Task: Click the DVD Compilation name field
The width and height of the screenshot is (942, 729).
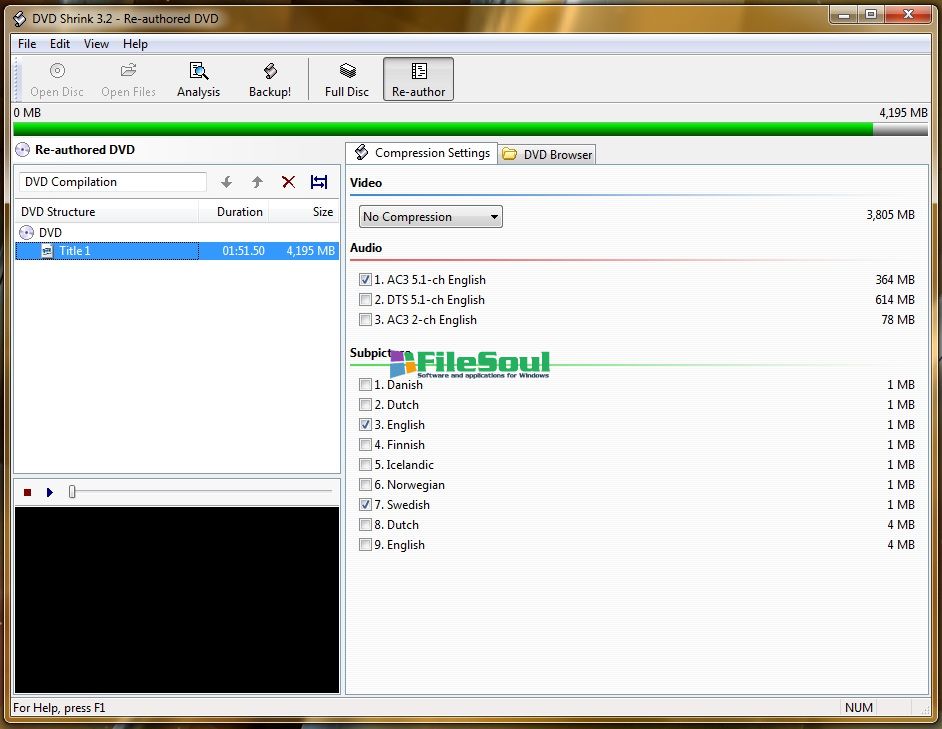Action: pyautogui.click(x=112, y=182)
